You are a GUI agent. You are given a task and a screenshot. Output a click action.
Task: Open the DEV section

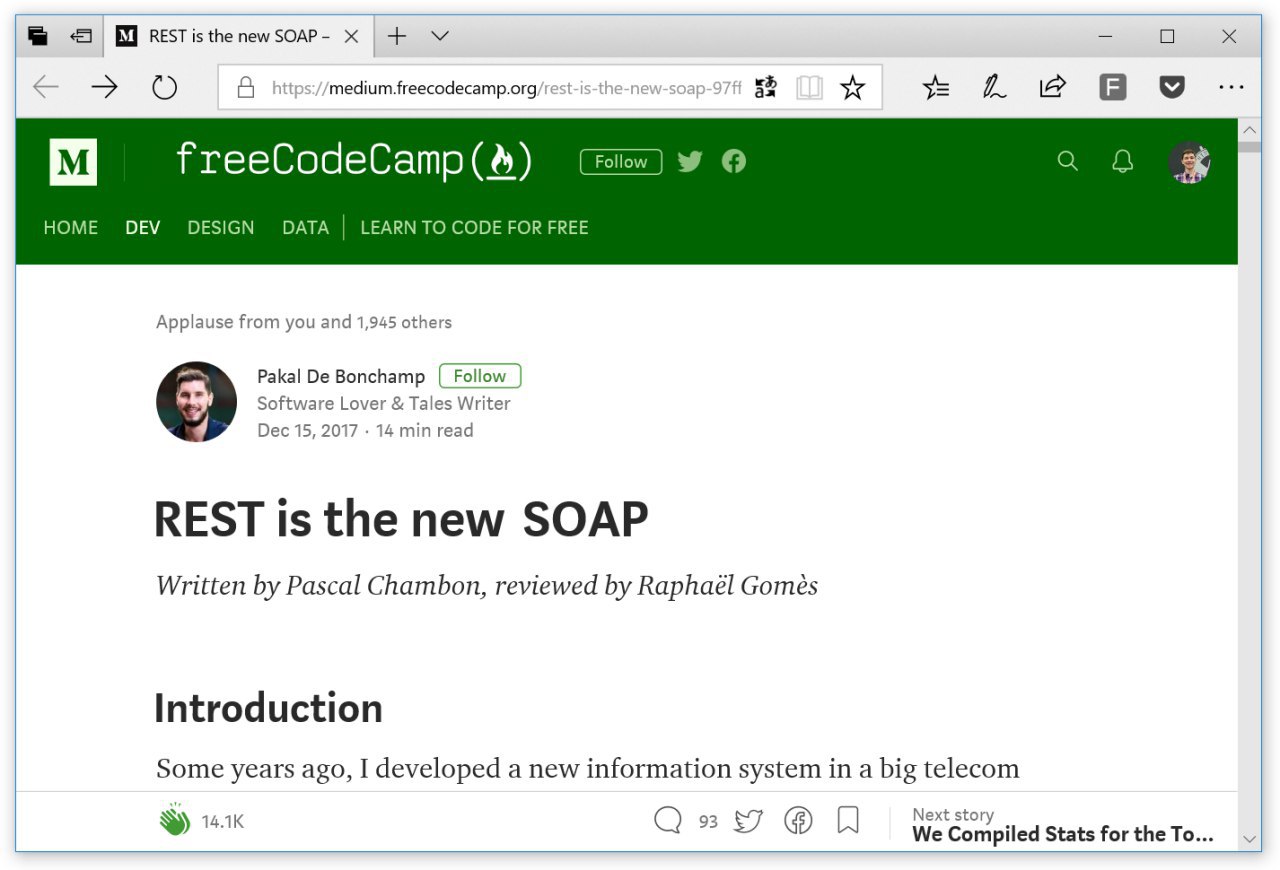coord(143,228)
